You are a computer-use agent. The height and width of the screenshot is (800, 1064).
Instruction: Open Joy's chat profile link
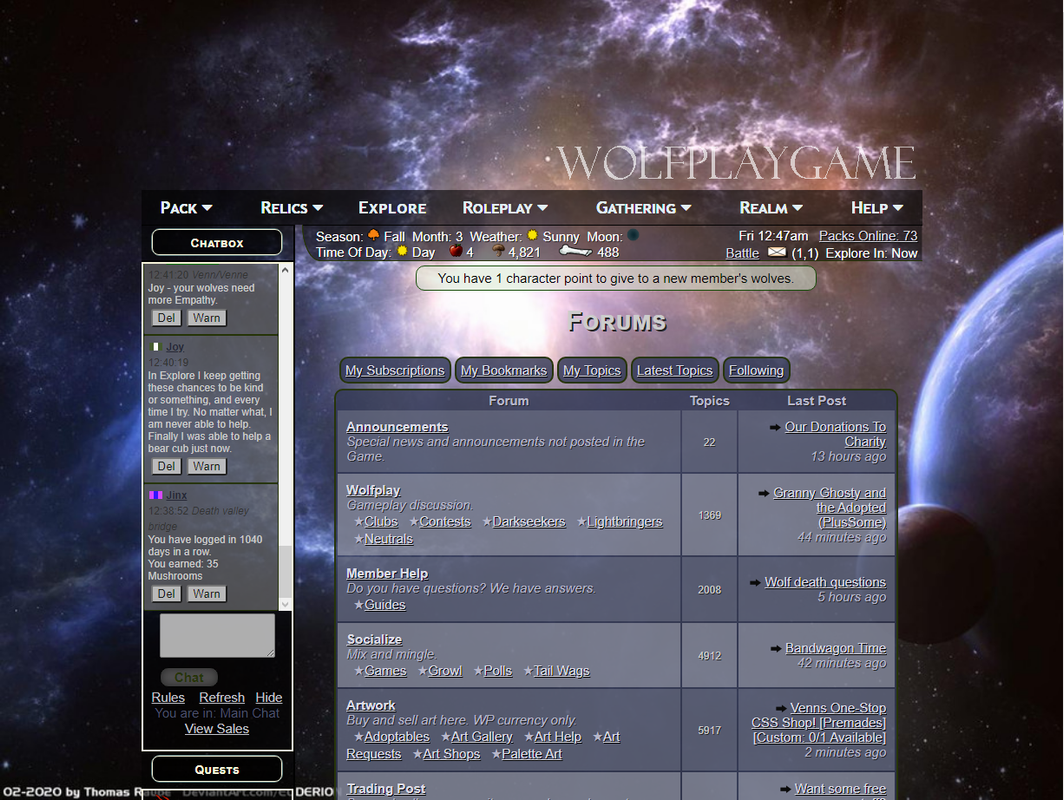(x=175, y=347)
